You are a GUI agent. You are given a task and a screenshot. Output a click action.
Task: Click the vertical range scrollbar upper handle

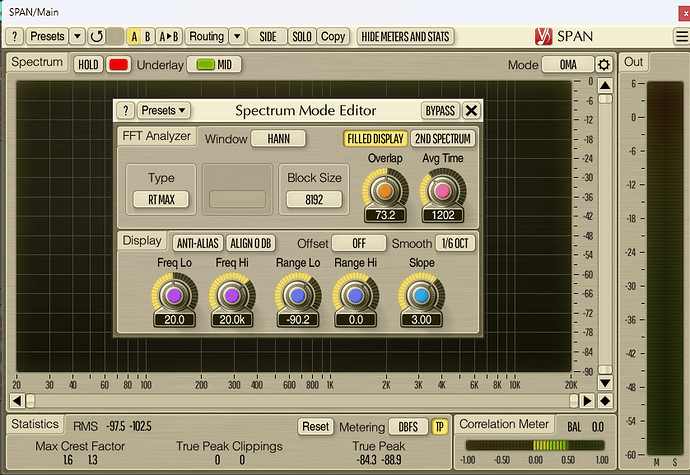[x=605, y=99]
